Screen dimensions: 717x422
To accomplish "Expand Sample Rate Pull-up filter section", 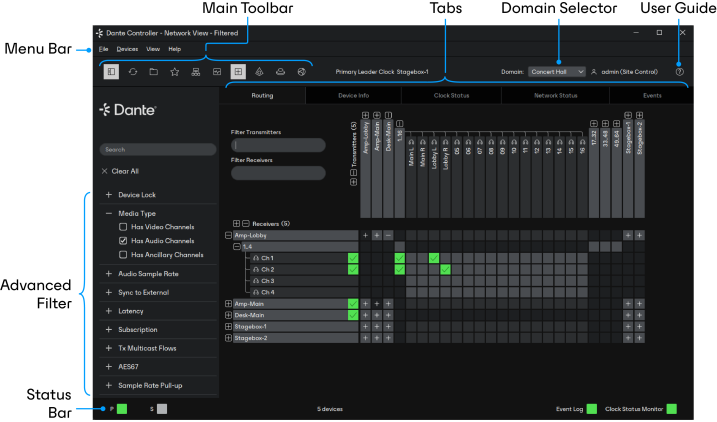I will point(109,385).
